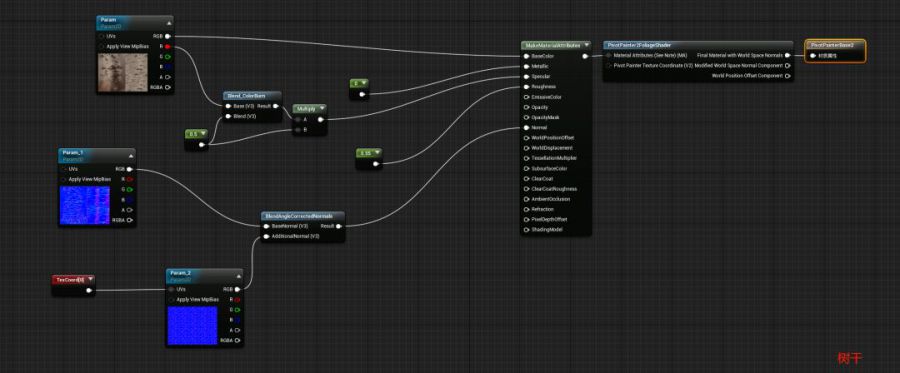The width and height of the screenshot is (900, 373).
Task: Collapse the Param_1 node with its arrow
Action: 131,156
